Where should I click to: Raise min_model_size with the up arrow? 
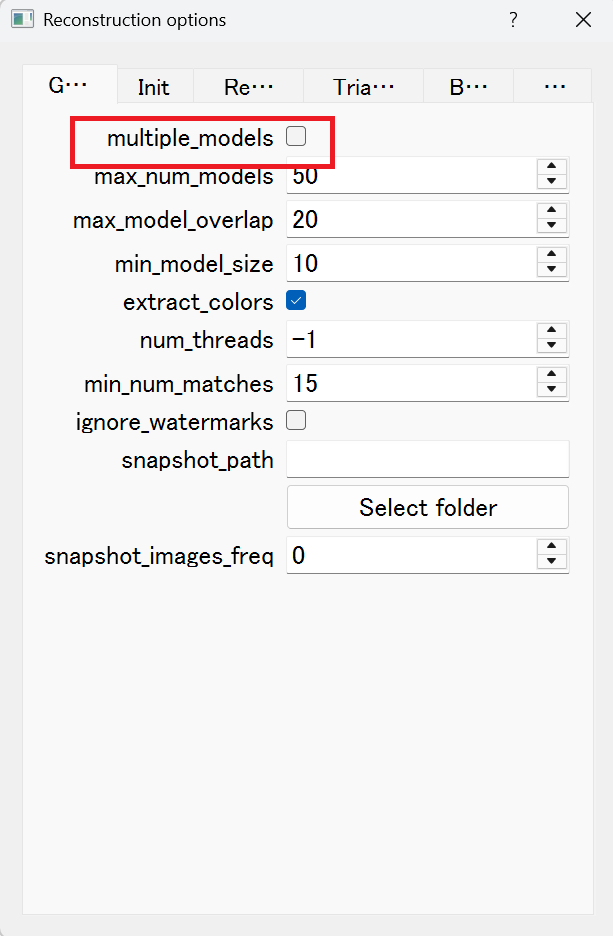pos(552,255)
